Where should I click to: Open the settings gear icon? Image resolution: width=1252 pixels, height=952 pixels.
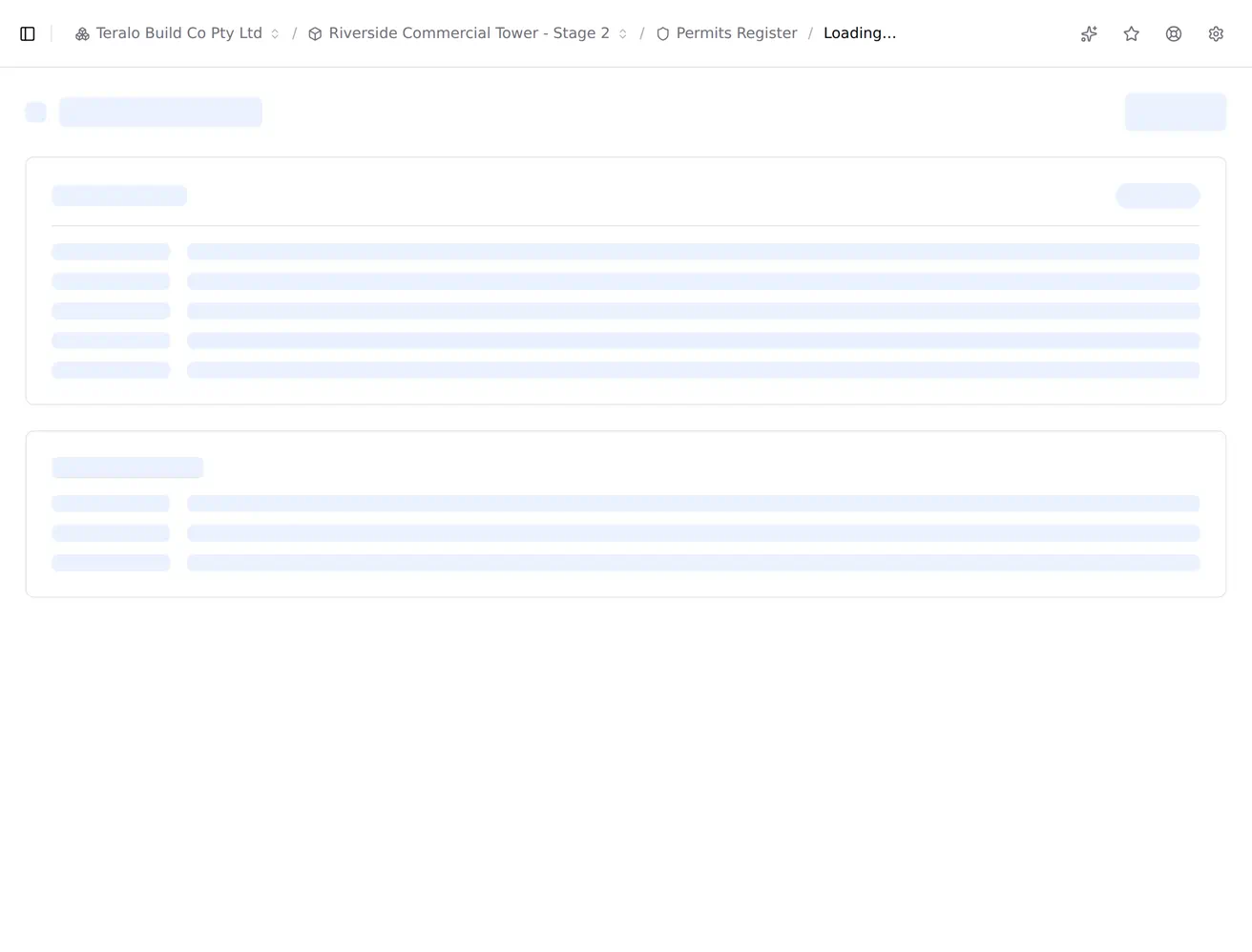click(1216, 33)
